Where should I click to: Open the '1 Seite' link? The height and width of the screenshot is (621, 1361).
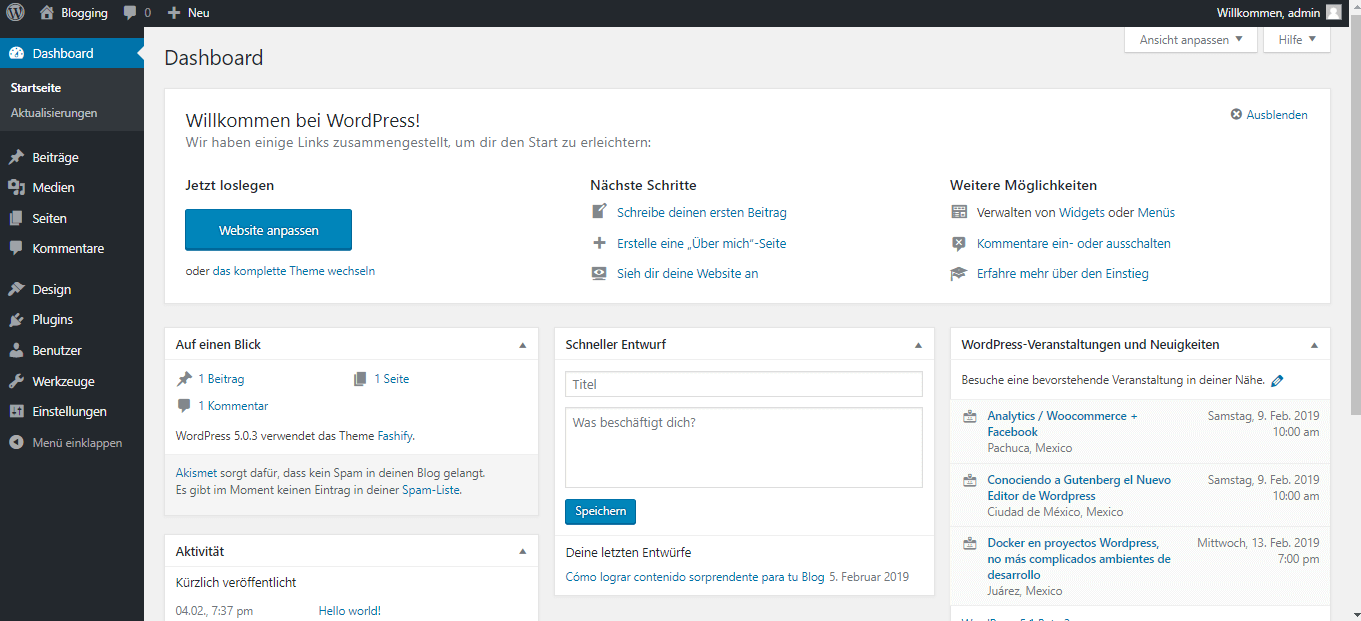pos(392,379)
